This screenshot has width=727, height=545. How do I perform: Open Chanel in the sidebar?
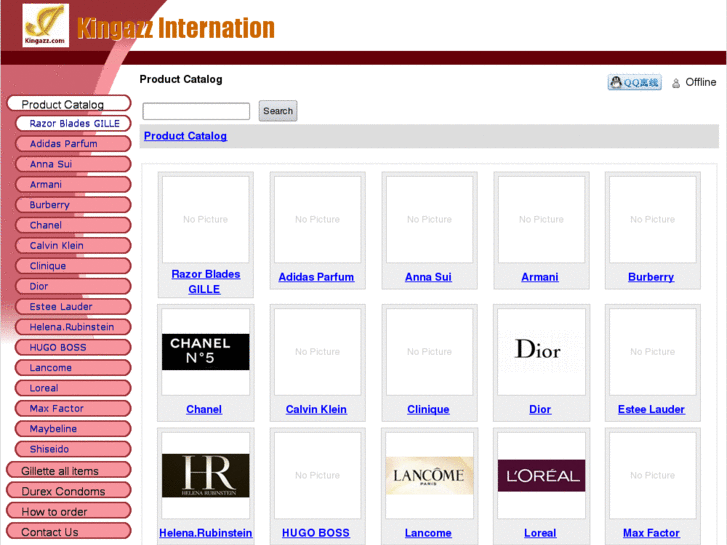pyautogui.click(x=73, y=225)
